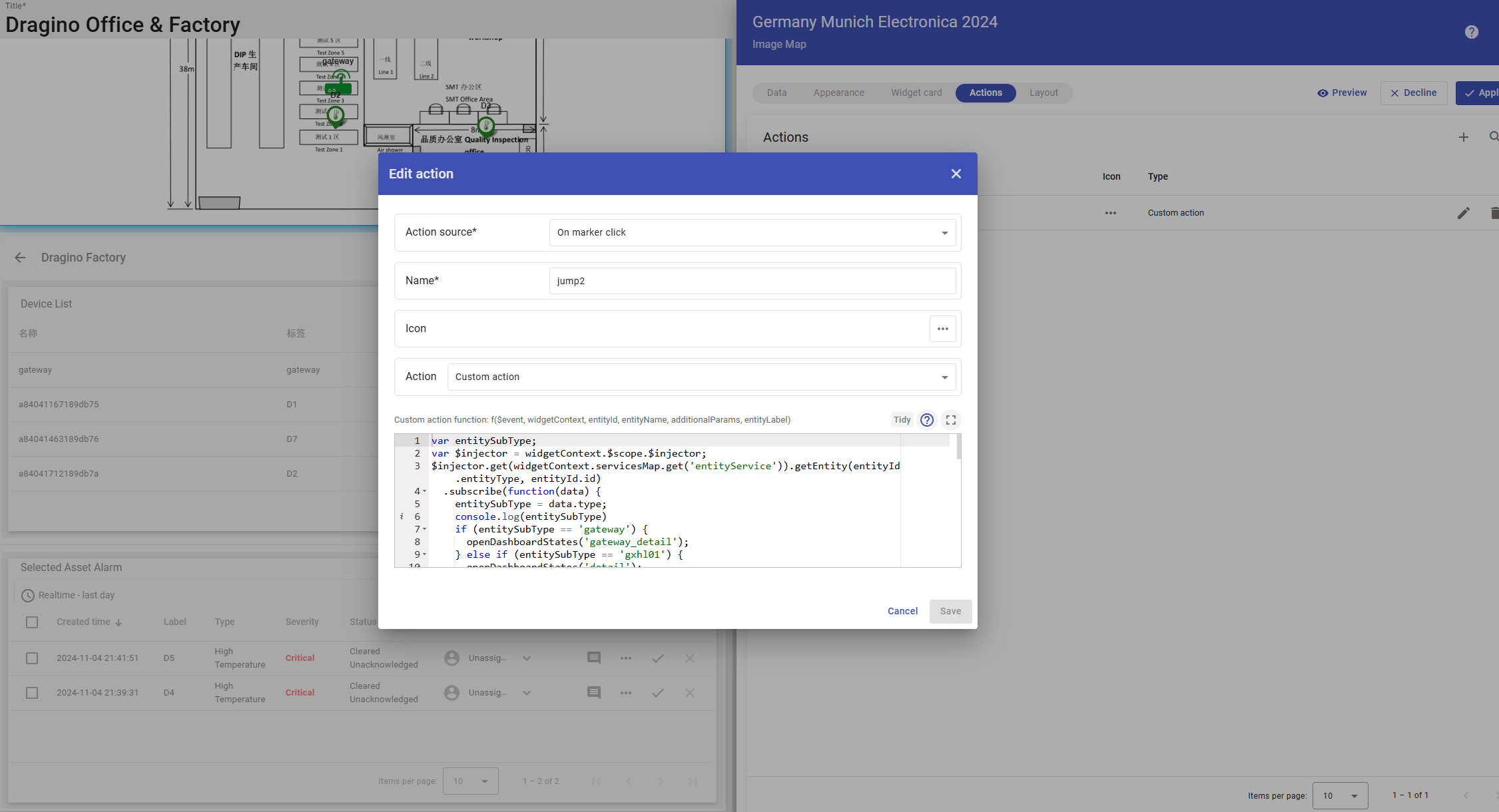This screenshot has width=1499, height=812.
Task: Click the add action plus icon
Action: 1463,137
